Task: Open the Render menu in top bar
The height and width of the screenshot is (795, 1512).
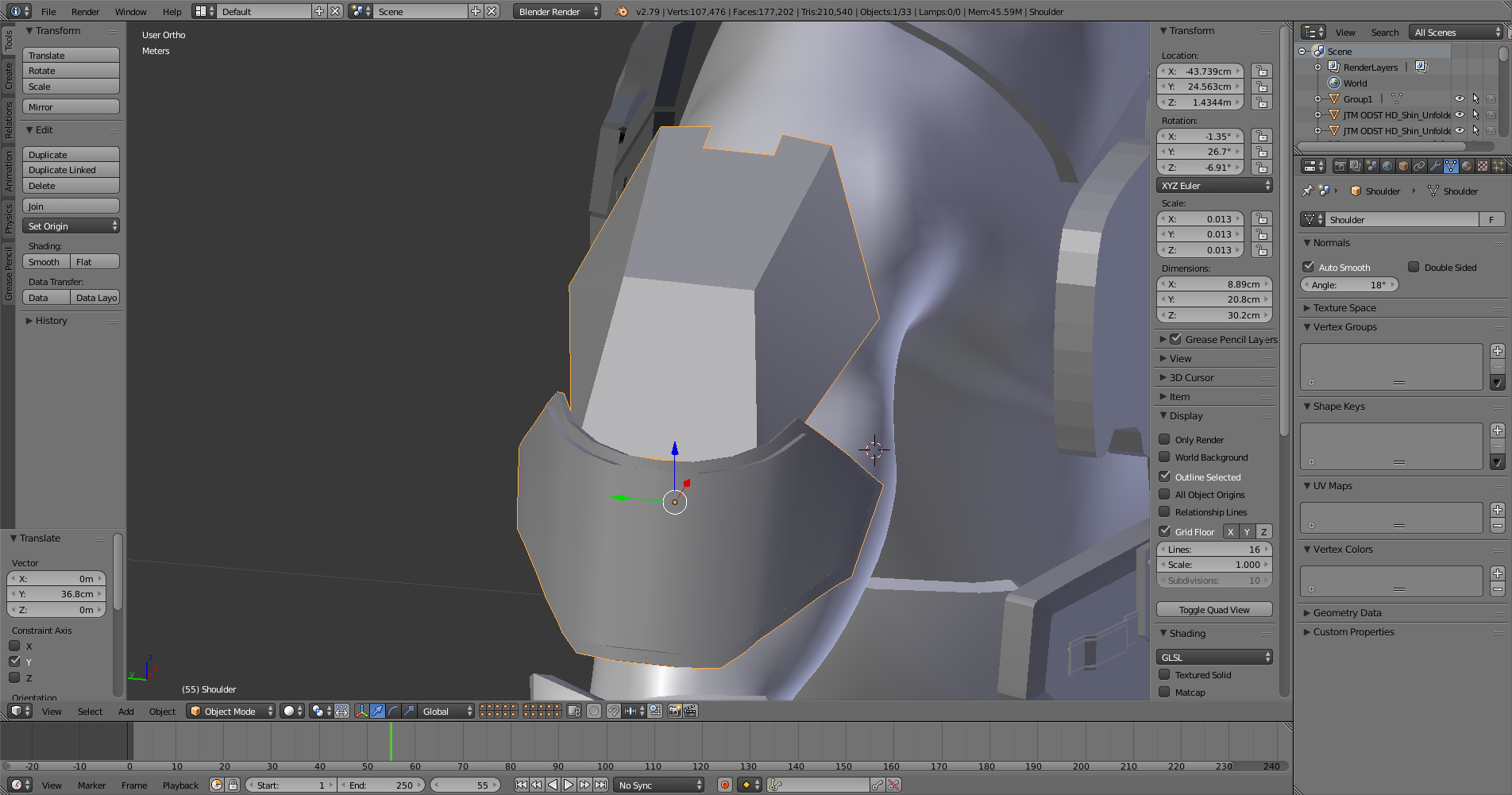Action: (x=85, y=11)
